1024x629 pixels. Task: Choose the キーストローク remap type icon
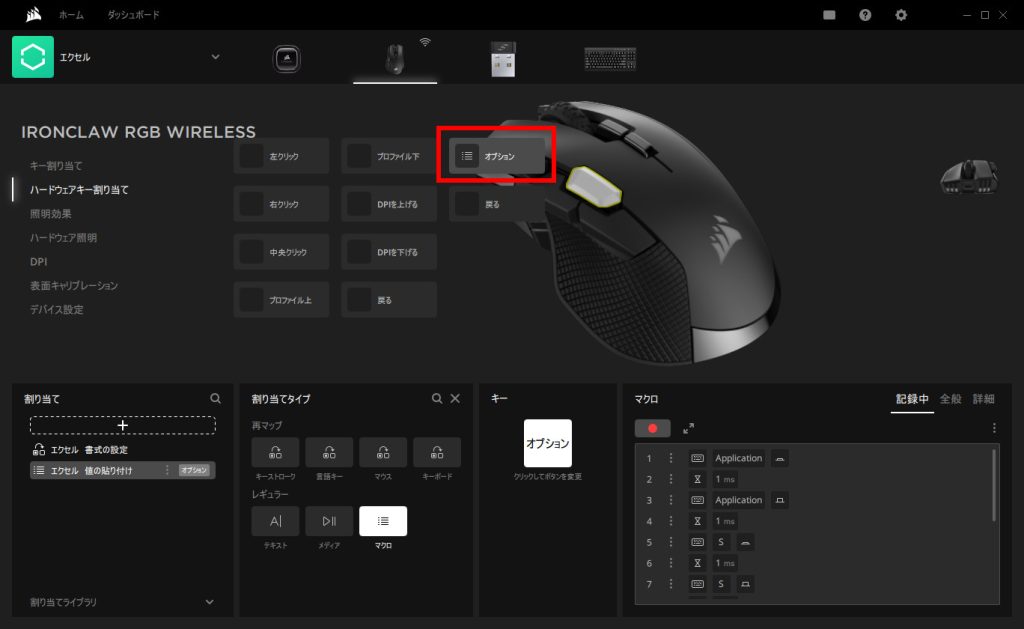(276, 452)
